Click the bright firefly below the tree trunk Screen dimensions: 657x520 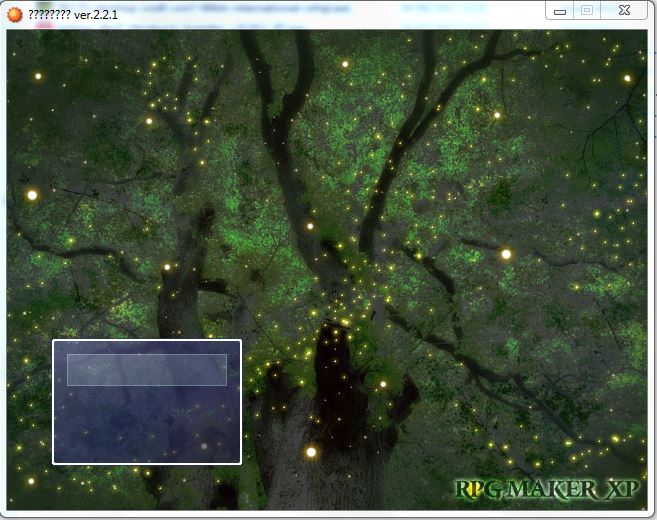click(x=311, y=452)
